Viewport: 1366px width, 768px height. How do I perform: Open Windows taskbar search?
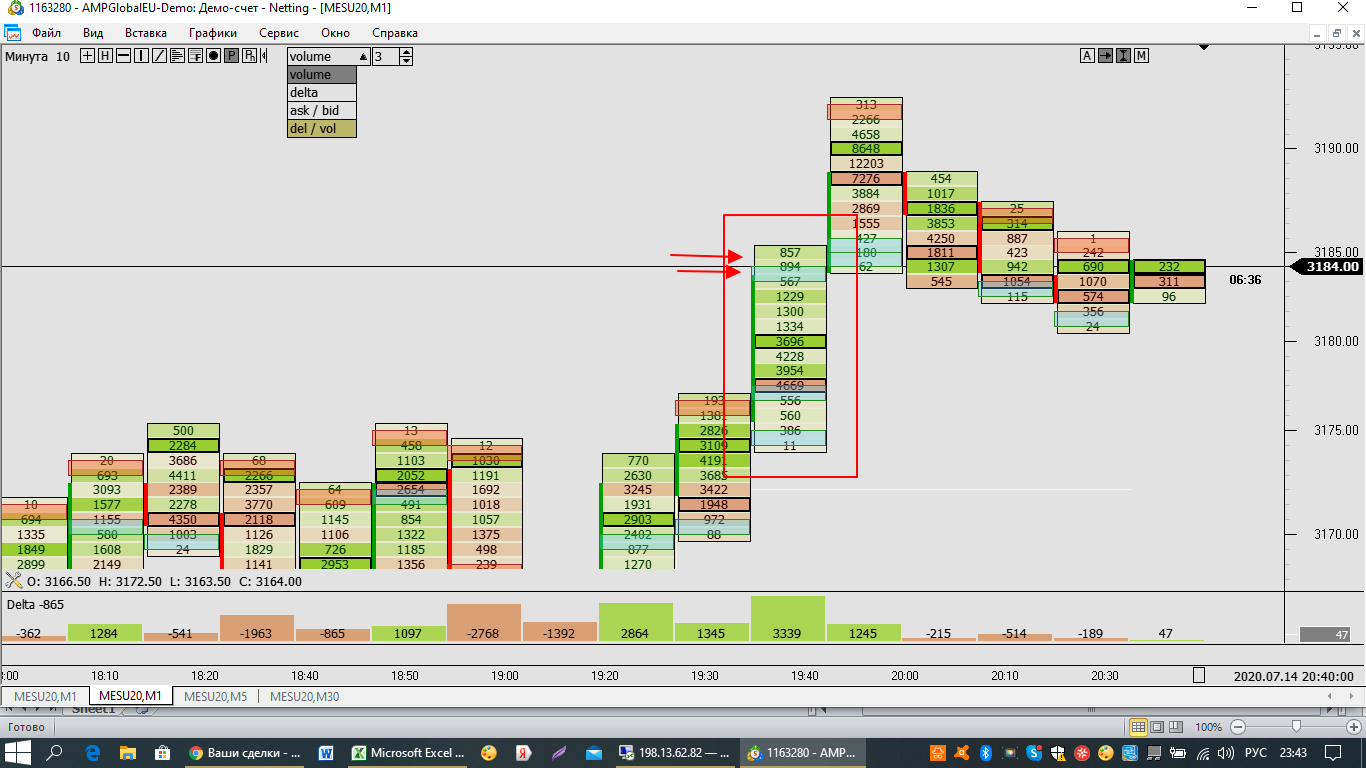56,753
